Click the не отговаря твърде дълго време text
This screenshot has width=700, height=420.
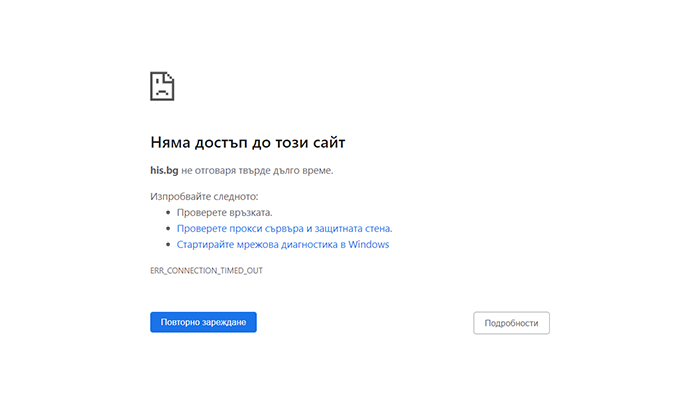click(x=257, y=170)
